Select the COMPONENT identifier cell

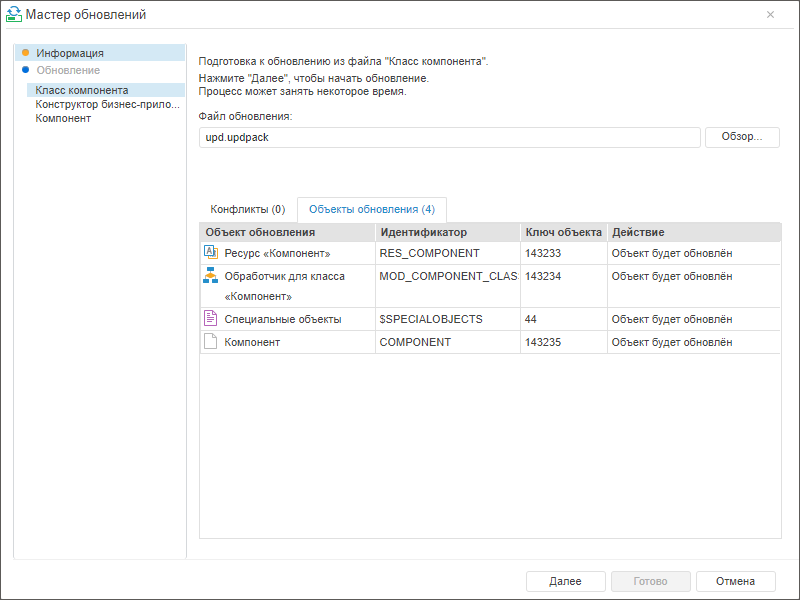pos(415,342)
